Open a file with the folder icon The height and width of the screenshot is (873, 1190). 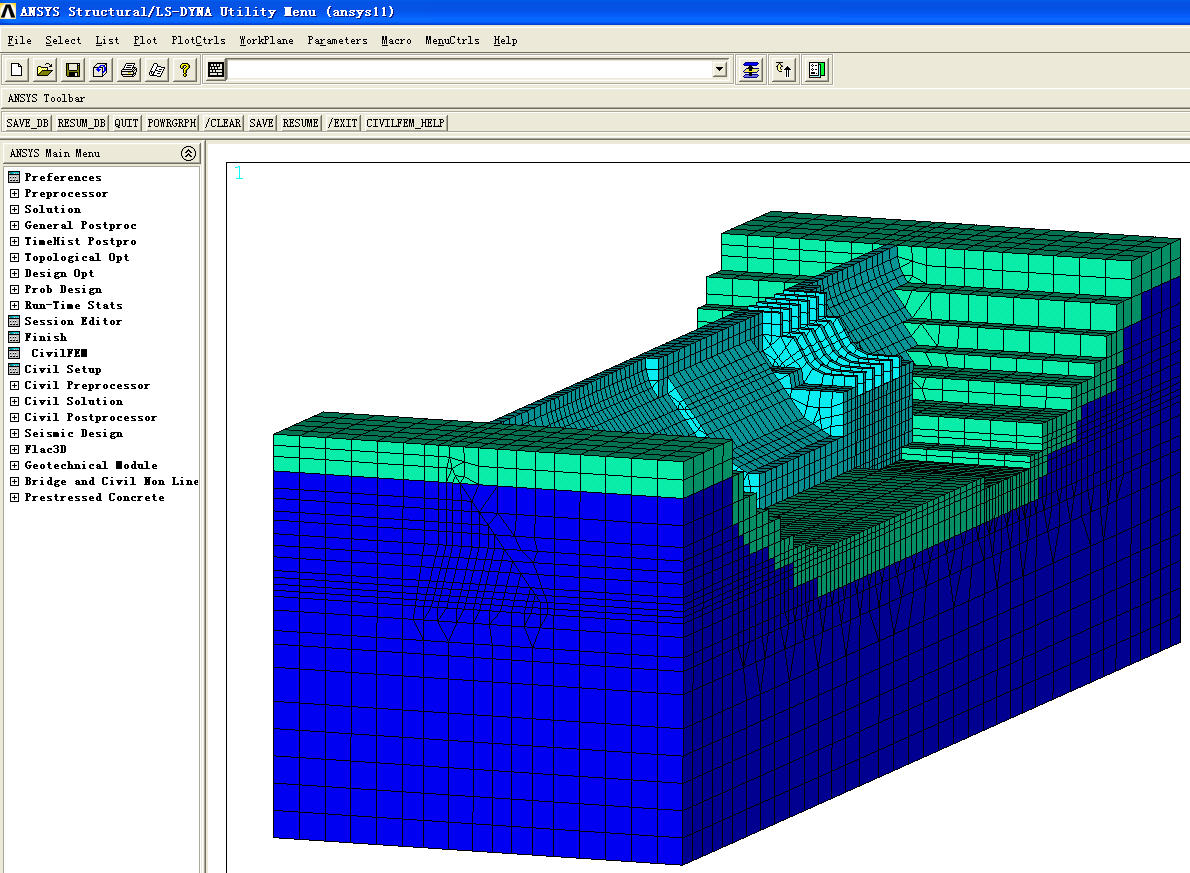45,71
